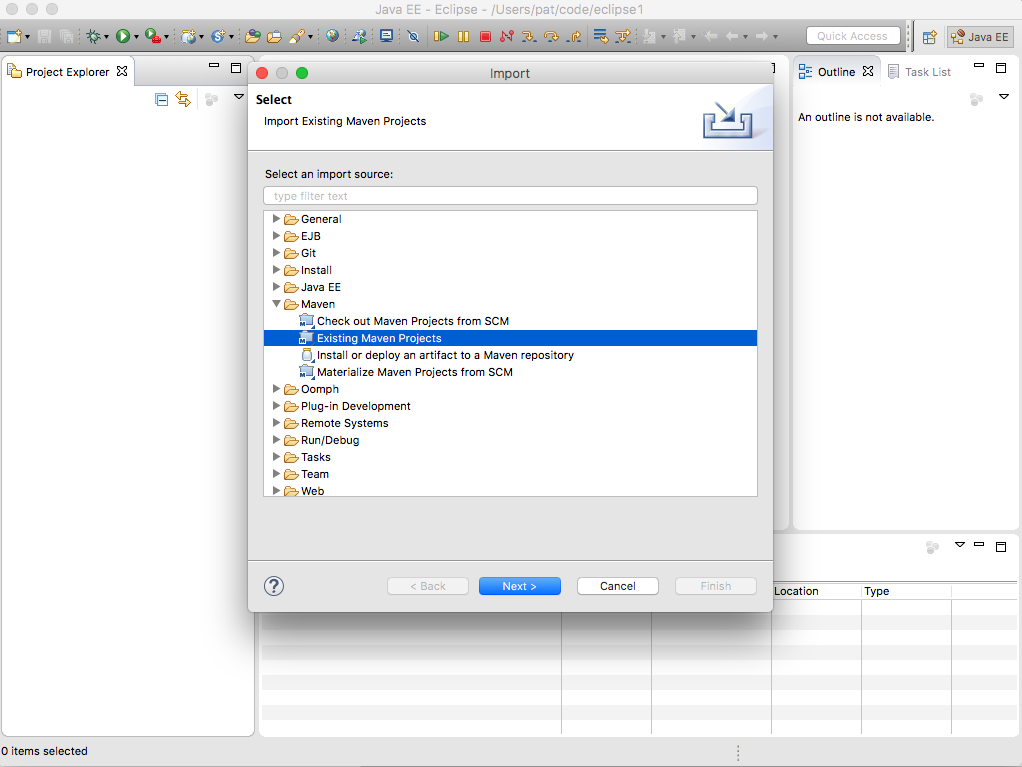Screen dimensions: 1022x767
Task: Expand the General folder
Action: click(277, 219)
